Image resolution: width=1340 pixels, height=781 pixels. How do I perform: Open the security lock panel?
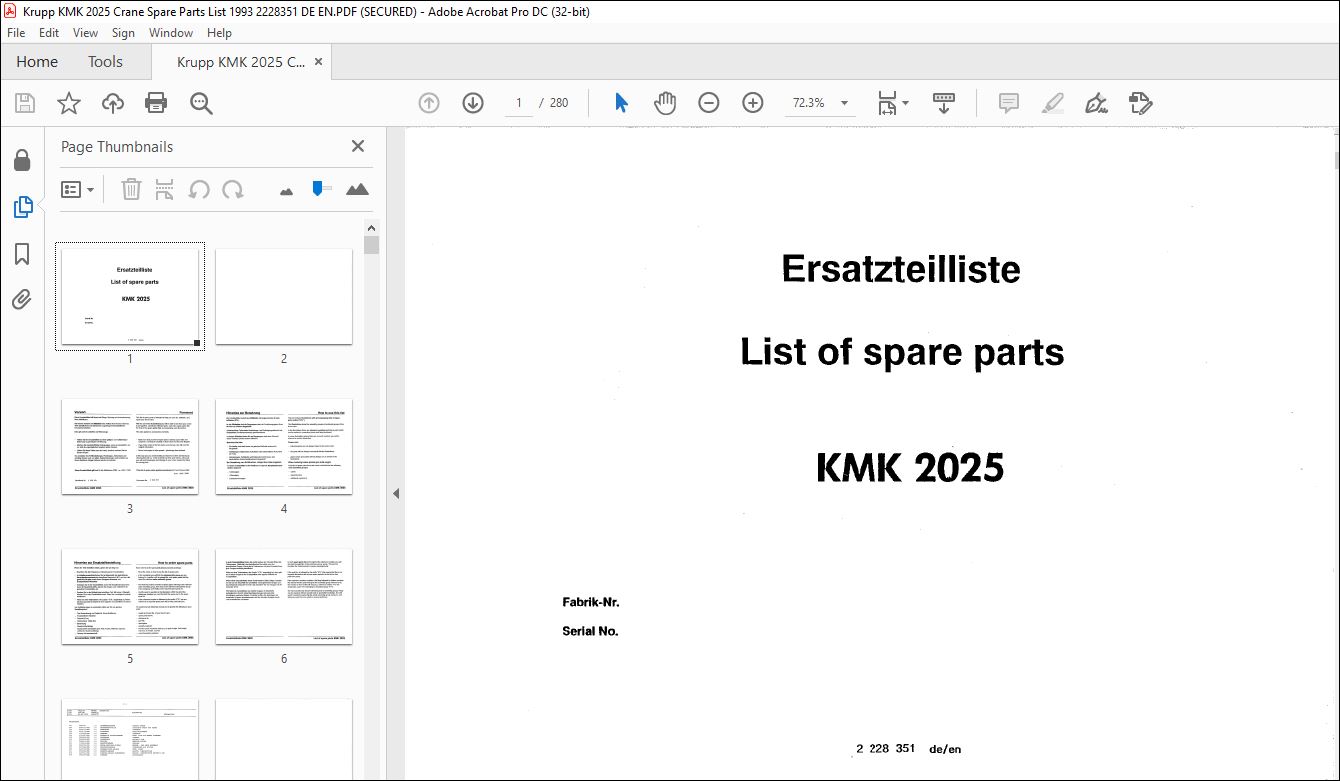22,161
